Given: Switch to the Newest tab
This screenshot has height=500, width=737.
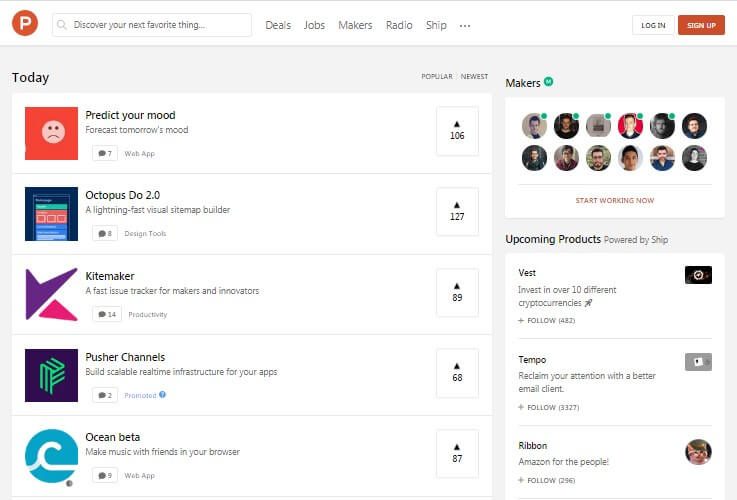Looking at the screenshot, I should coord(474,76).
